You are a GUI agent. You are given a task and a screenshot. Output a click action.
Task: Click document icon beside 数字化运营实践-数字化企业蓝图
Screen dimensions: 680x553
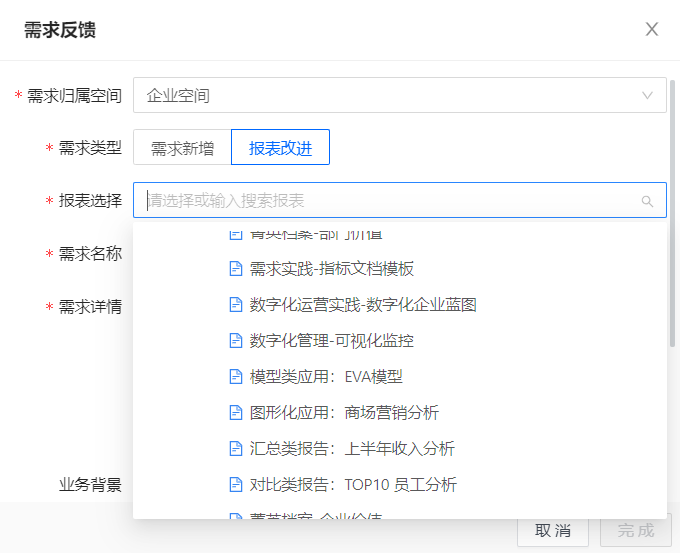[x=236, y=305]
